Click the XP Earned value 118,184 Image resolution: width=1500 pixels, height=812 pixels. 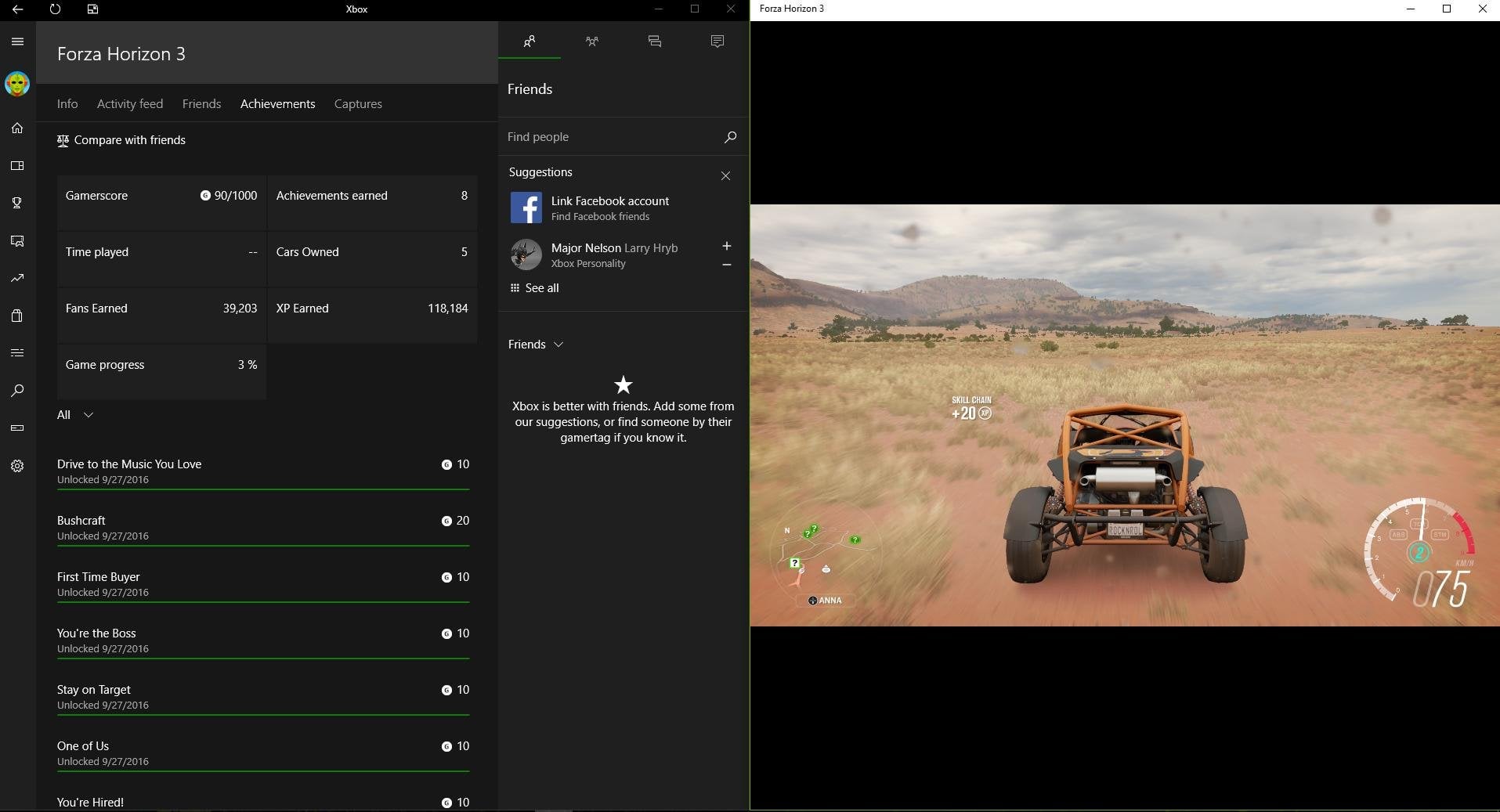tap(448, 309)
